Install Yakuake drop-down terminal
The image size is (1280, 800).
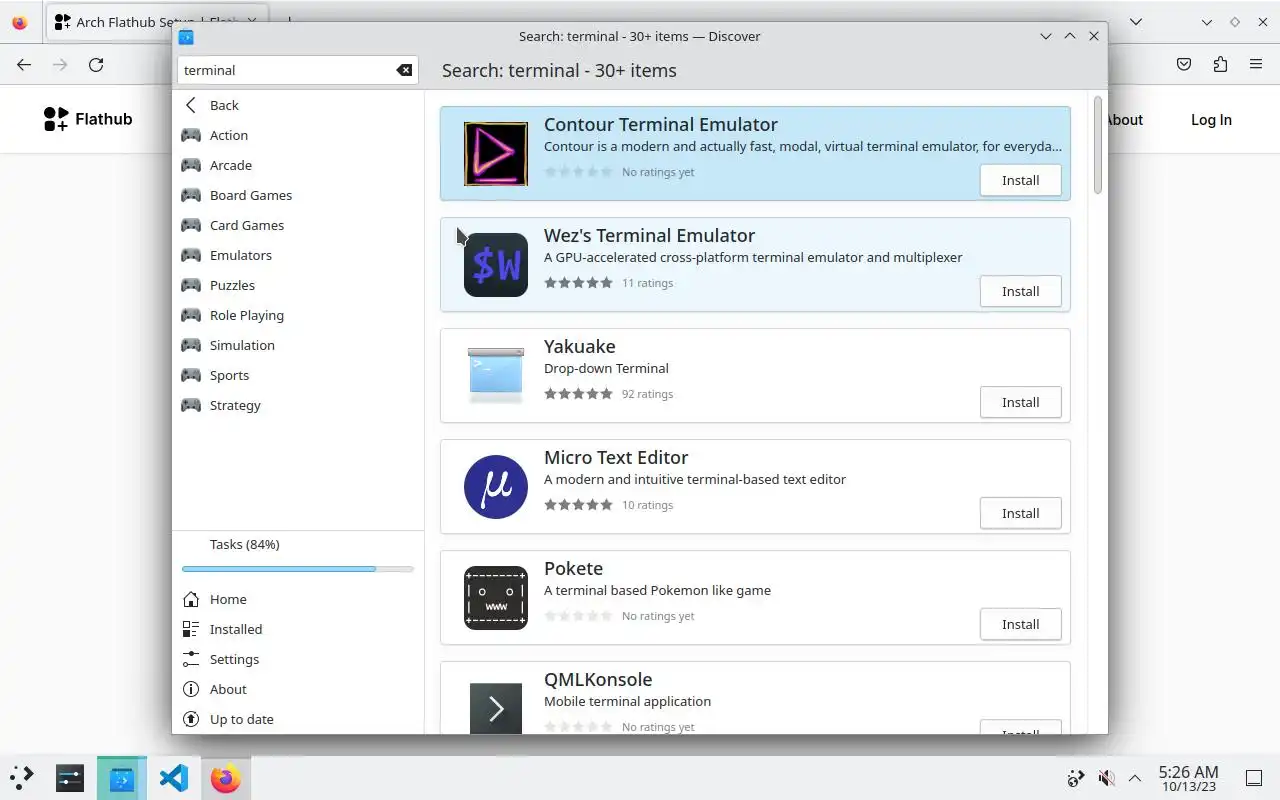tap(1020, 402)
